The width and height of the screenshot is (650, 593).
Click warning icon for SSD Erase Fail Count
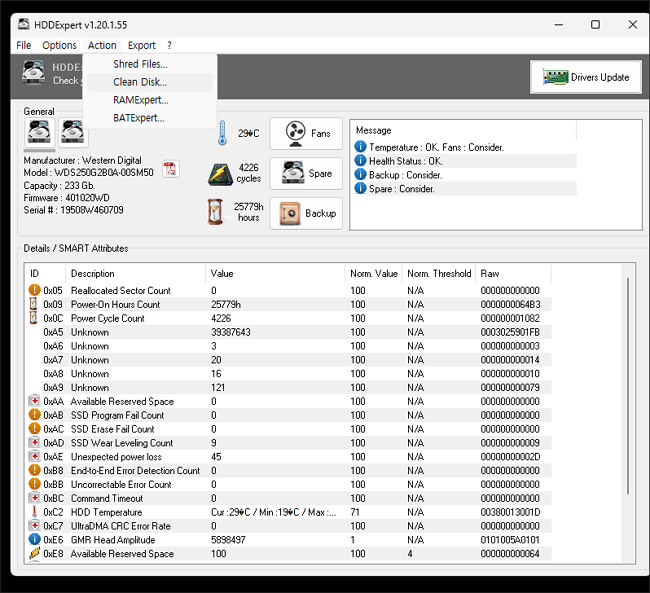pos(34,428)
